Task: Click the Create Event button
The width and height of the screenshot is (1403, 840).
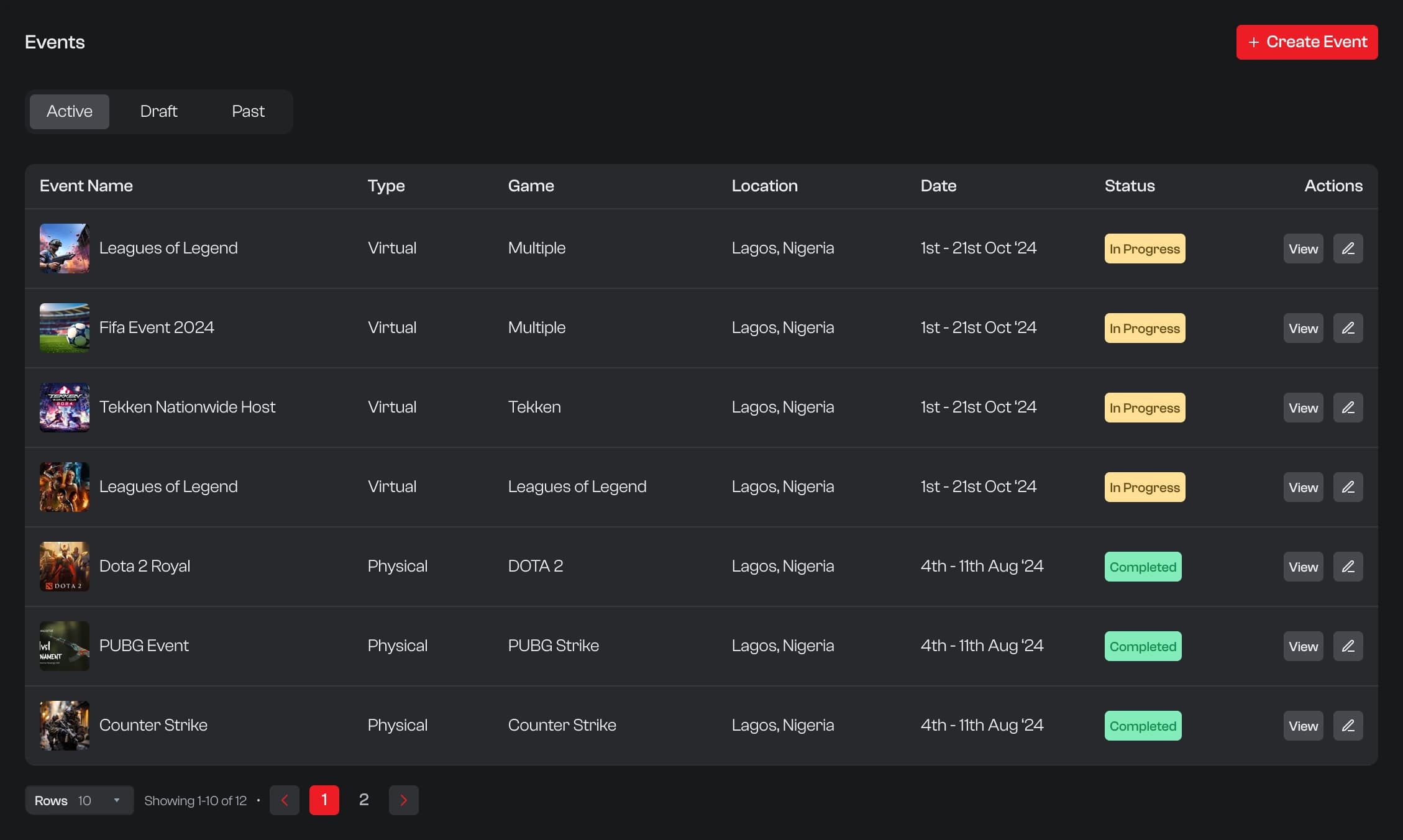Action: click(x=1307, y=42)
